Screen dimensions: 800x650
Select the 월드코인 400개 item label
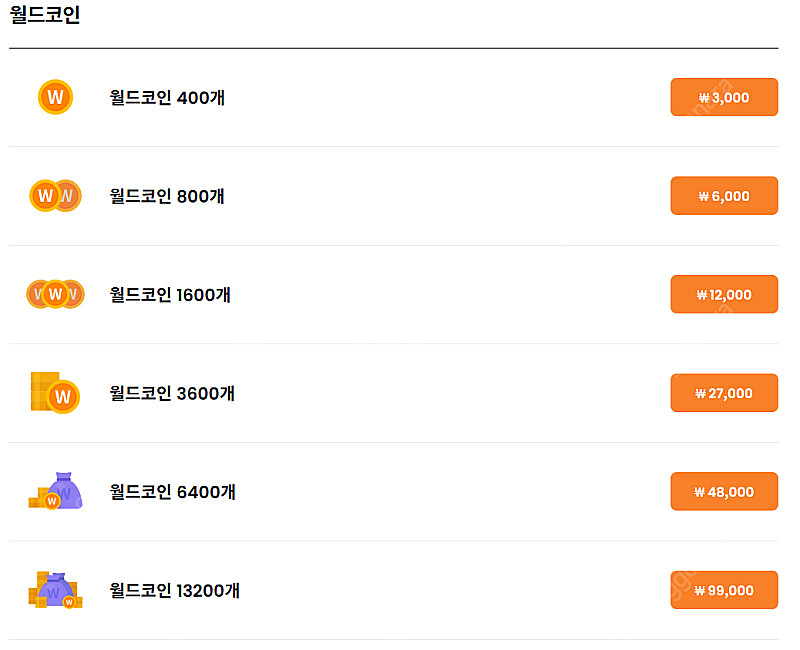(167, 97)
